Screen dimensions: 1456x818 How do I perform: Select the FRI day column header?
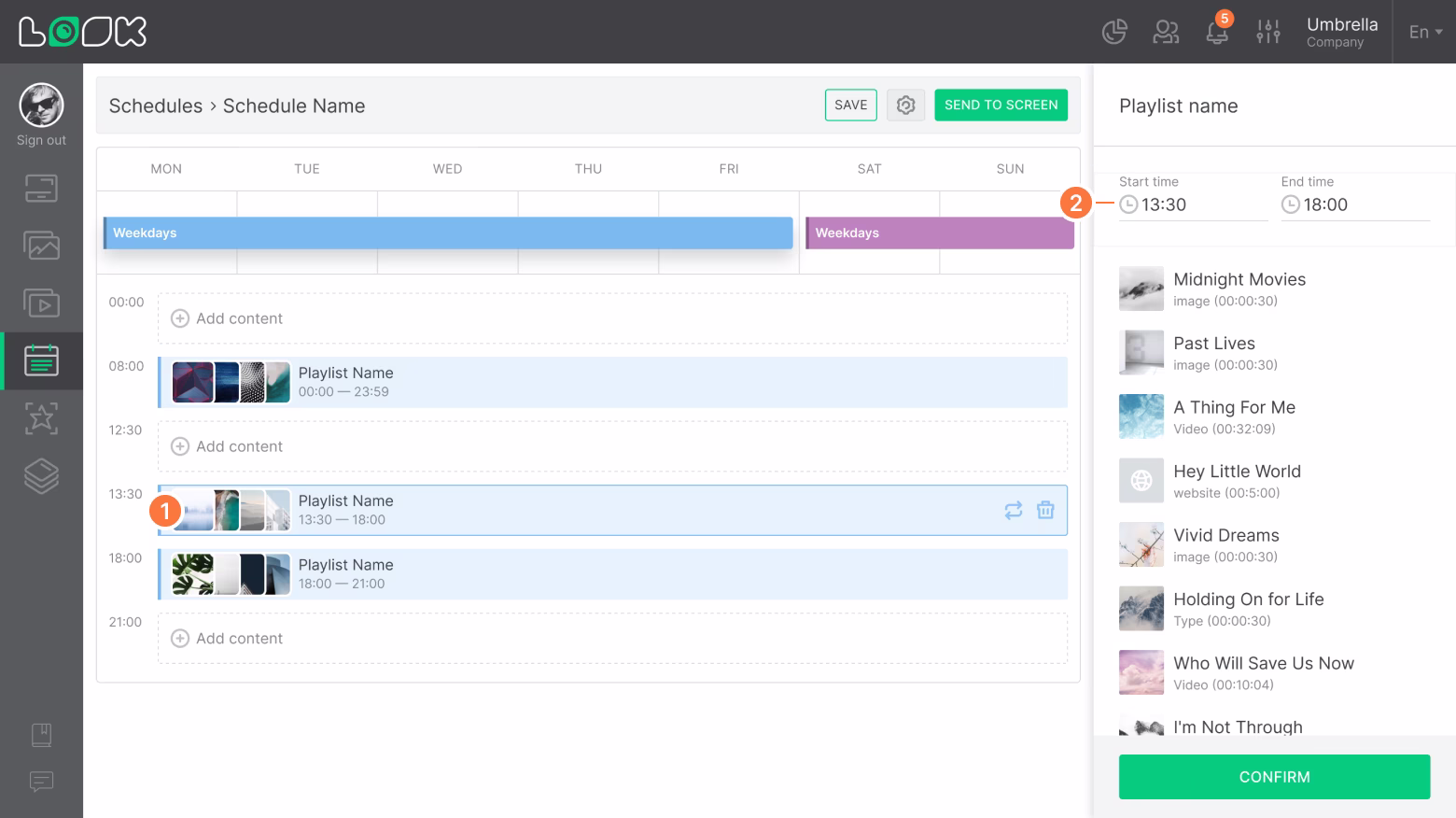click(729, 169)
